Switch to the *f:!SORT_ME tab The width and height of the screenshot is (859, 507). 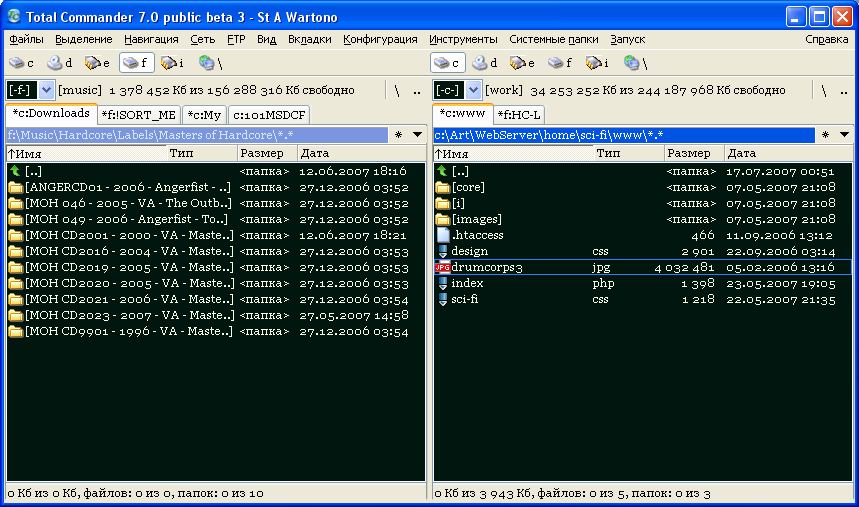click(139, 115)
